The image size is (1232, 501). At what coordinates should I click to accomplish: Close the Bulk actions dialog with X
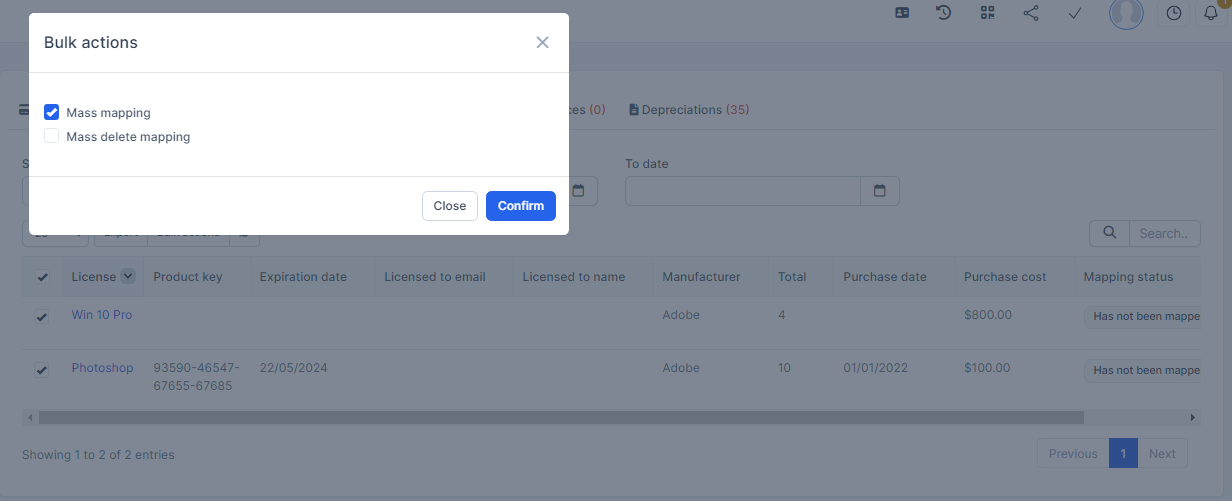[x=542, y=42]
